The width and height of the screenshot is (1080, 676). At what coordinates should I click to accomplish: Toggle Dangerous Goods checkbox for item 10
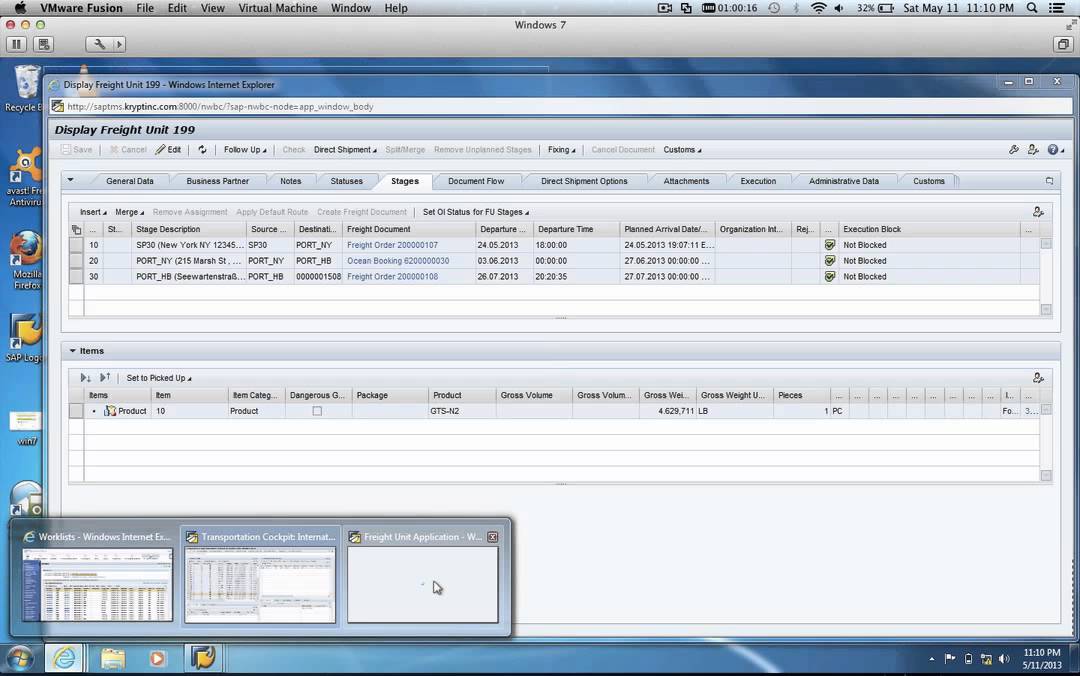(317, 411)
